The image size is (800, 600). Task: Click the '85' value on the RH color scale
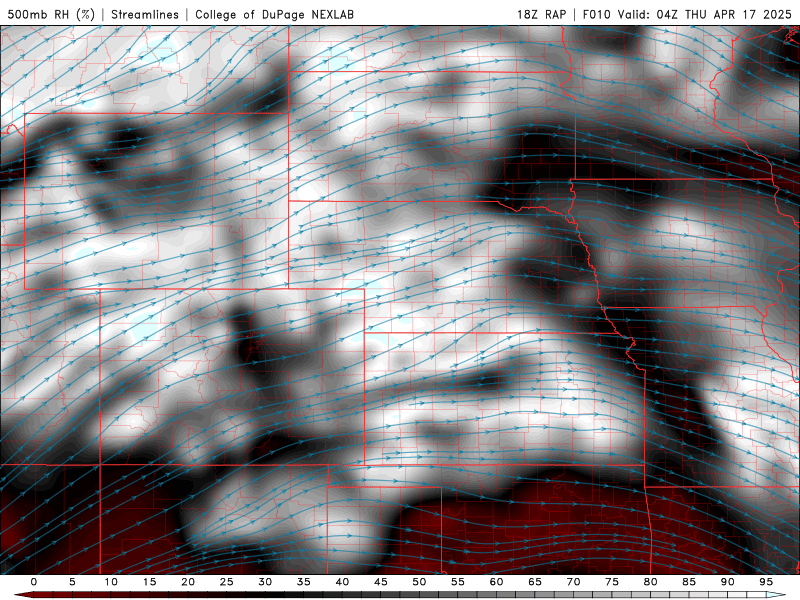(x=689, y=582)
